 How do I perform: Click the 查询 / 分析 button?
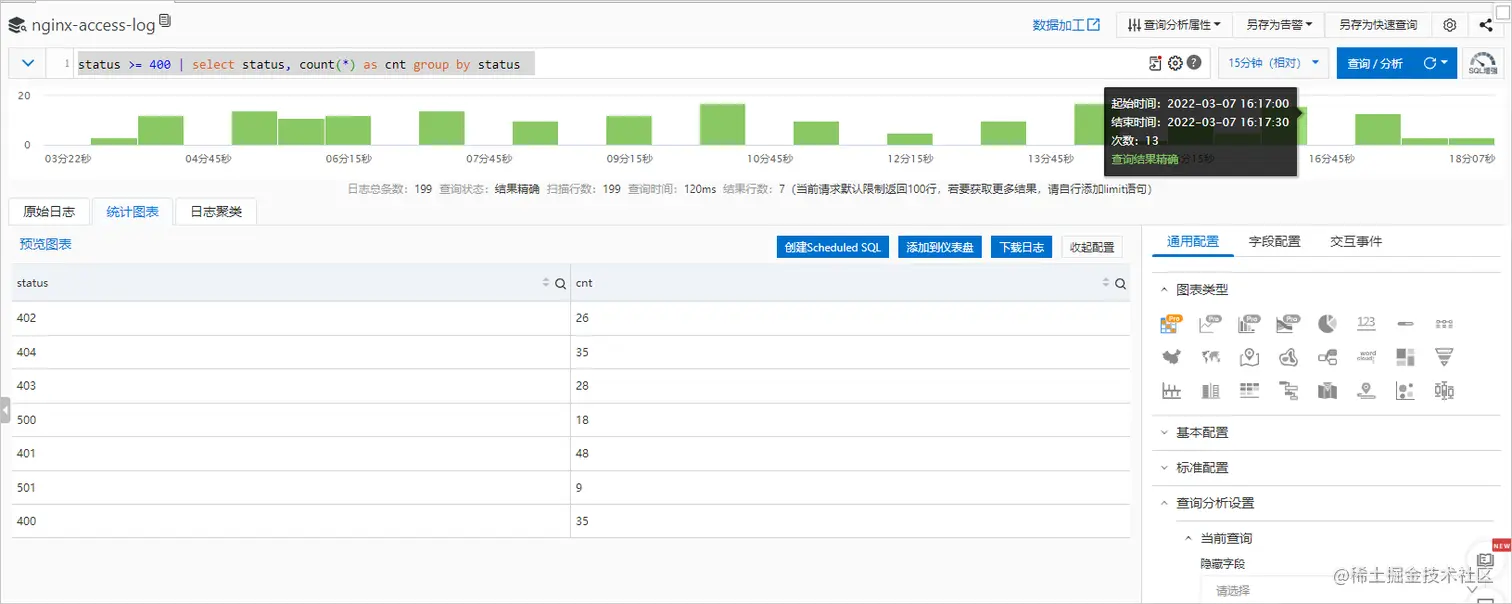pos(1375,63)
